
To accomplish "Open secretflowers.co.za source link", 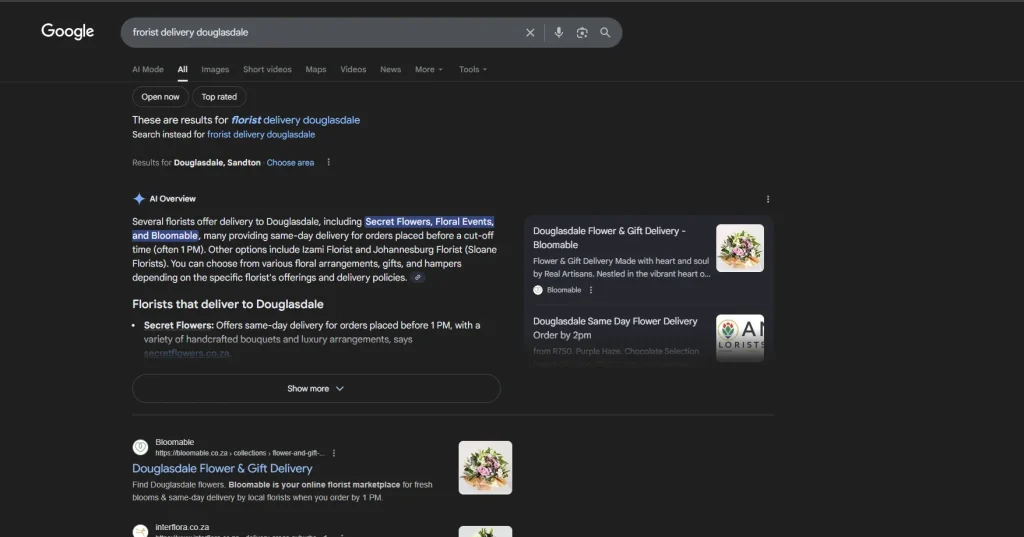I will click(187, 353).
